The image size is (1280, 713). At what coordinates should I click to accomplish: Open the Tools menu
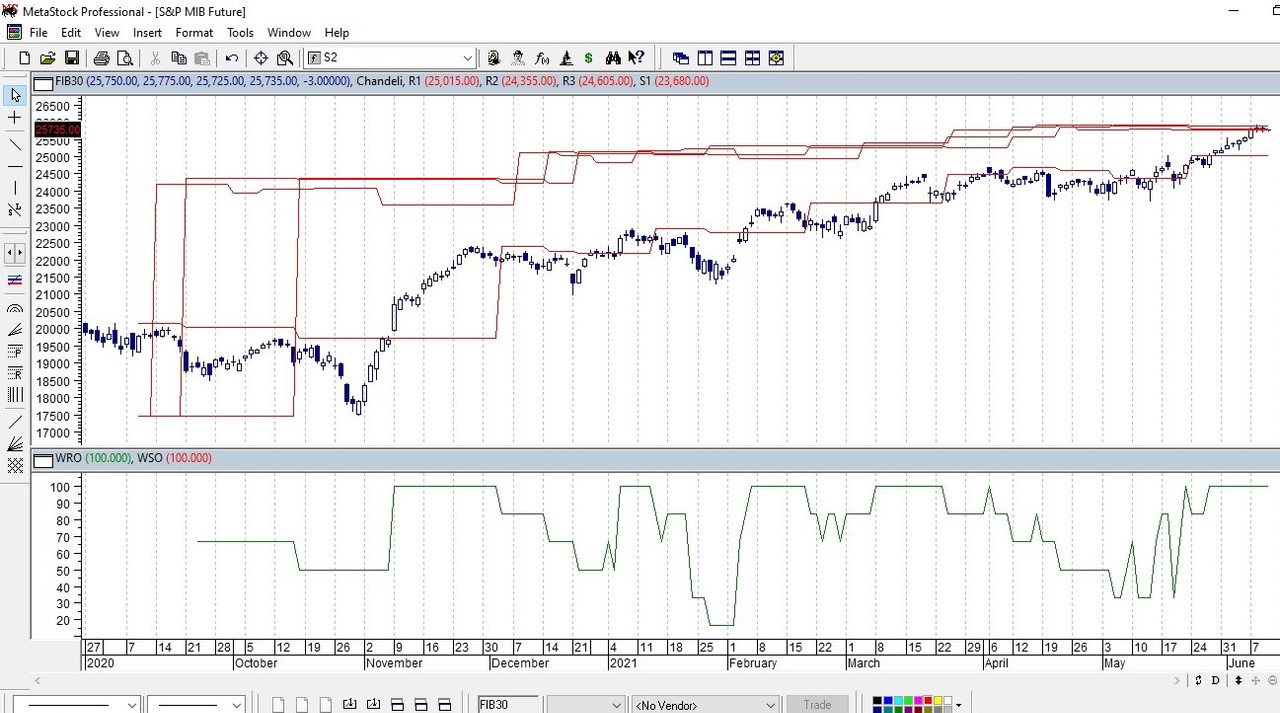[240, 33]
